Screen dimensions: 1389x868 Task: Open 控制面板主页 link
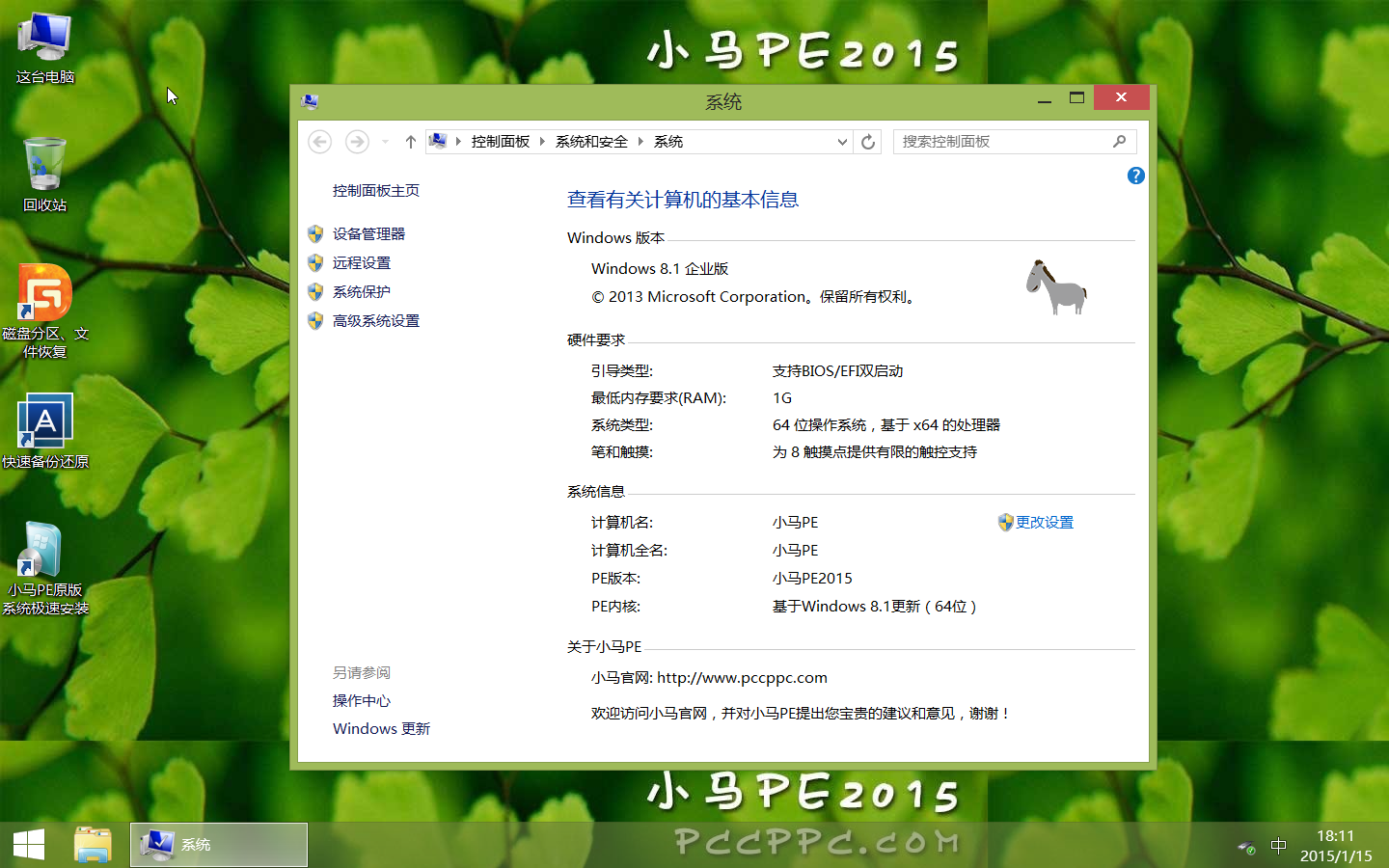click(x=376, y=191)
